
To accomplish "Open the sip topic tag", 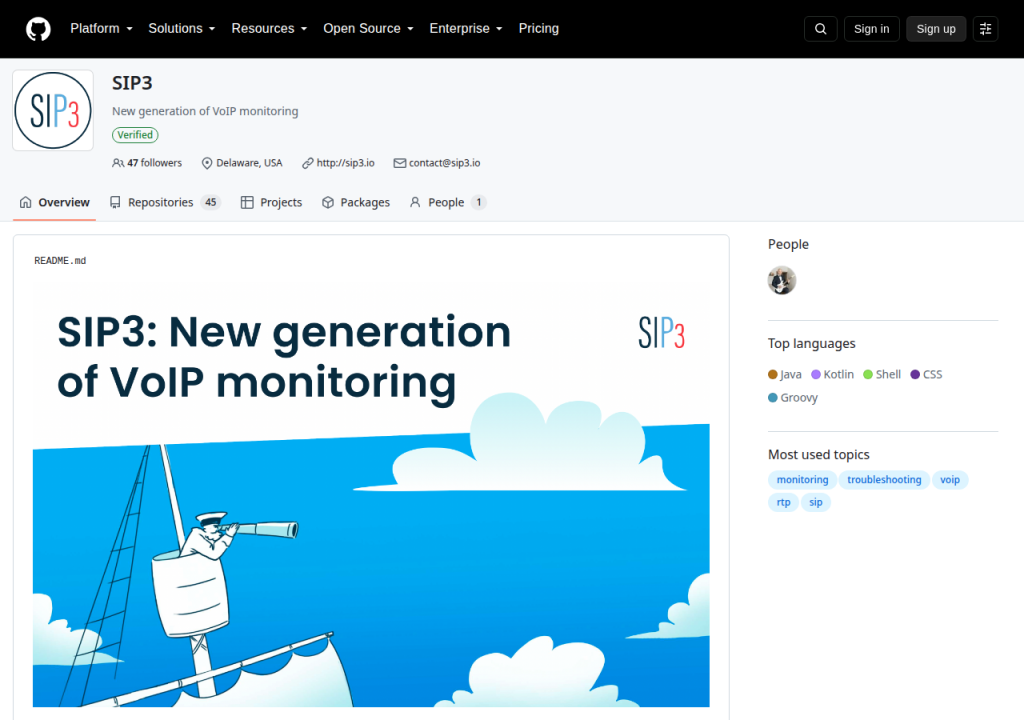I will coord(816,502).
